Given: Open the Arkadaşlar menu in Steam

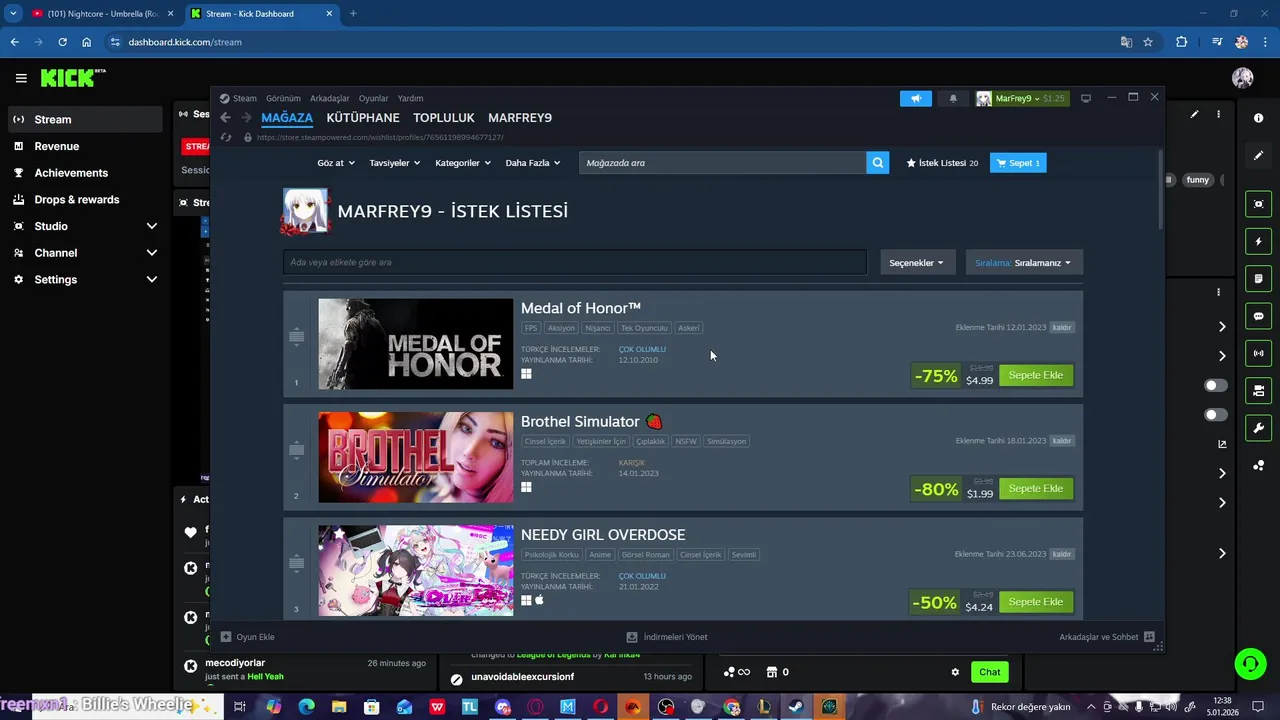Looking at the screenshot, I should pyautogui.click(x=330, y=98).
